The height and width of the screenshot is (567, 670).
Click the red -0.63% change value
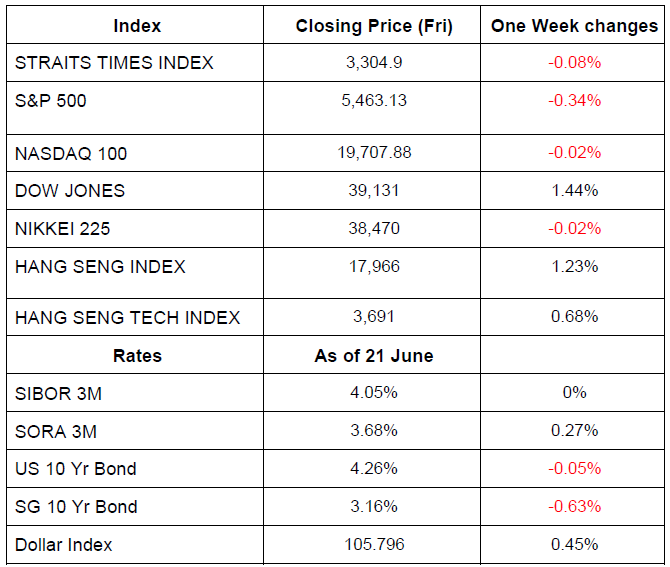pos(574,507)
